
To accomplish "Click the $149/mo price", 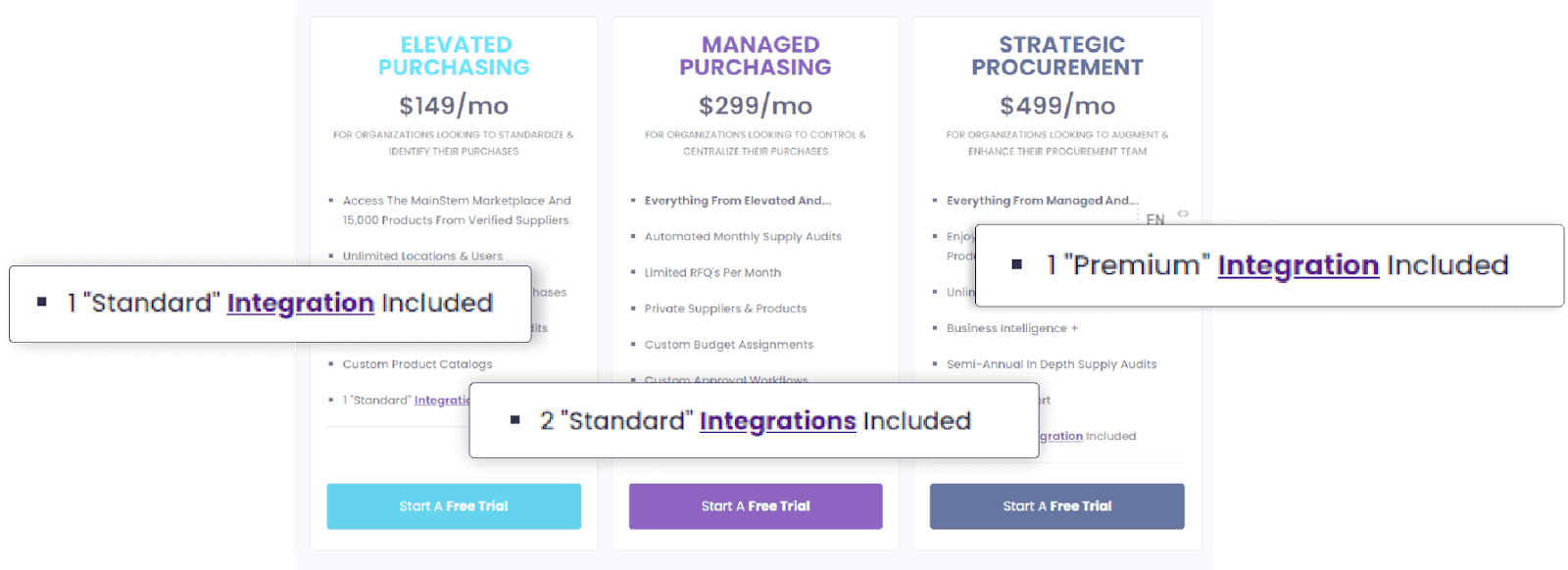I will pyautogui.click(x=454, y=106).
